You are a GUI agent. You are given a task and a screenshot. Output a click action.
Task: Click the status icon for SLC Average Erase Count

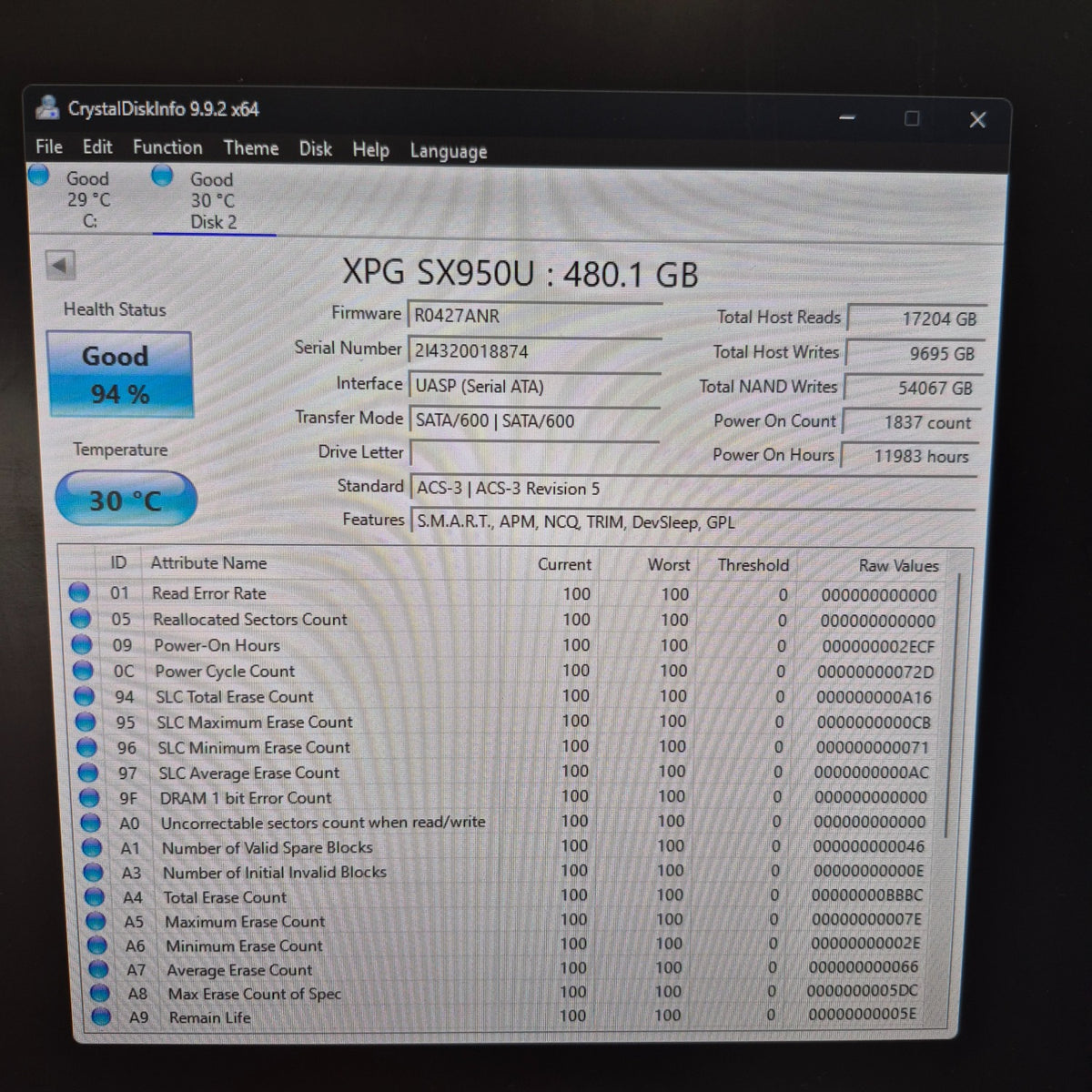coord(88,773)
